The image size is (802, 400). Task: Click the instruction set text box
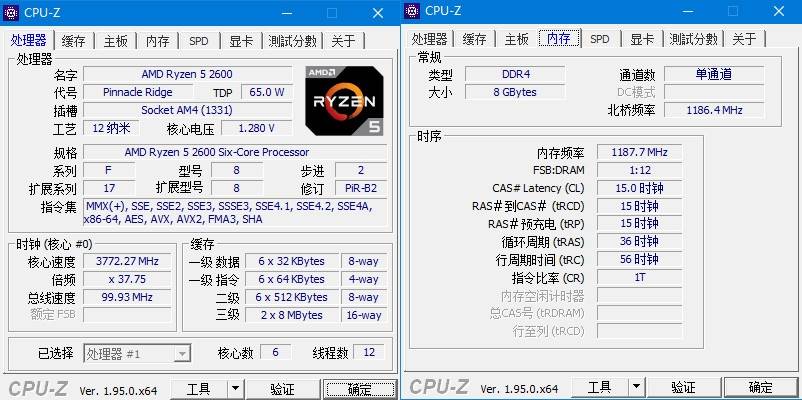coord(235,213)
